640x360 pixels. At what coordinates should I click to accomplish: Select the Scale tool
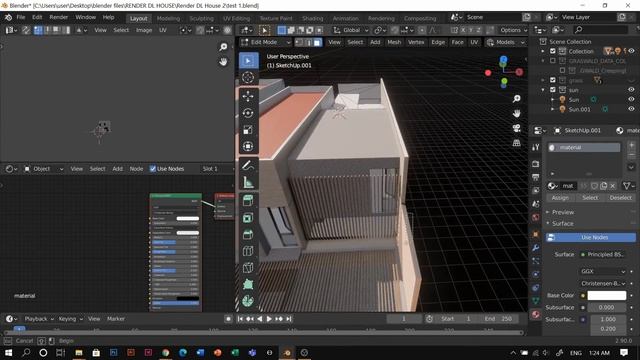[x=248, y=130]
